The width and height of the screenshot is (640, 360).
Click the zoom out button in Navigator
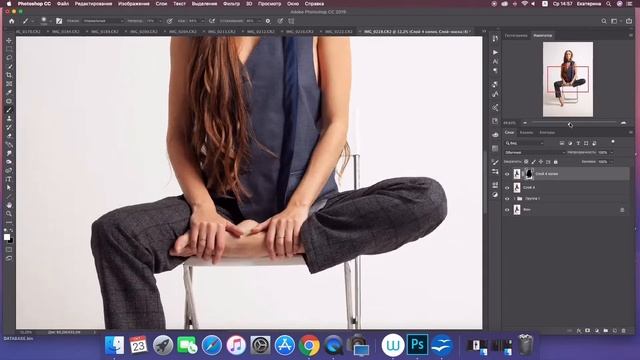525,123
